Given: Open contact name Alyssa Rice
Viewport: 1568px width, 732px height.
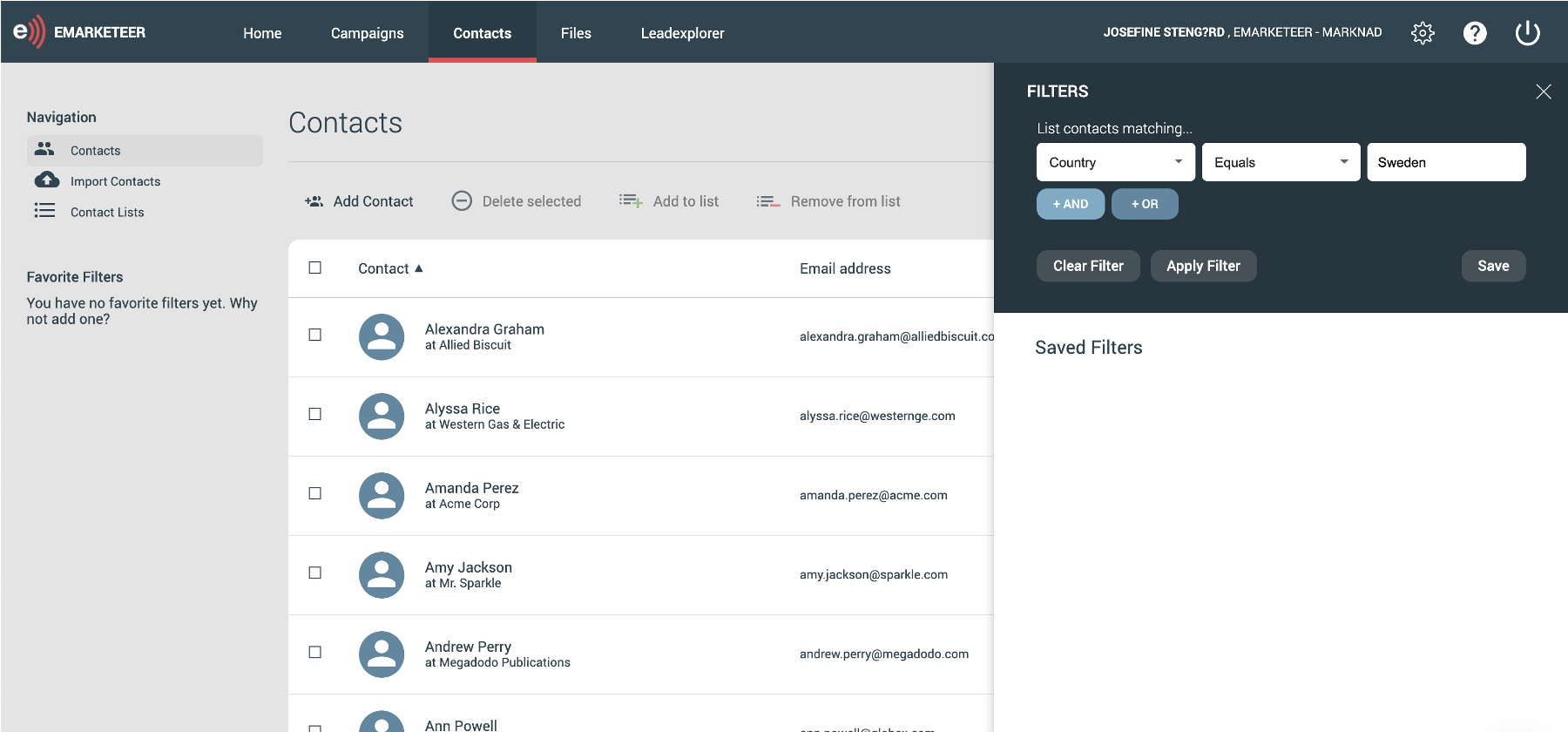Looking at the screenshot, I should 463,409.
